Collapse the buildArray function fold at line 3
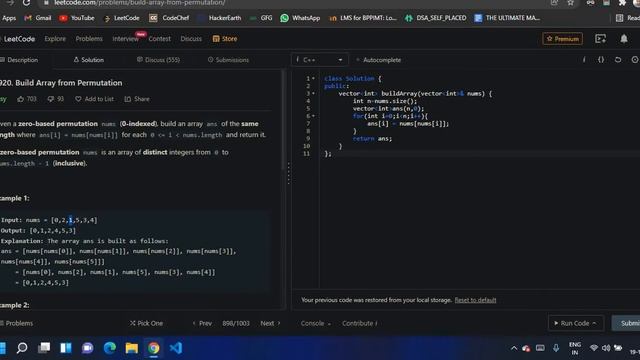The width and height of the screenshot is (640, 360). (313, 93)
